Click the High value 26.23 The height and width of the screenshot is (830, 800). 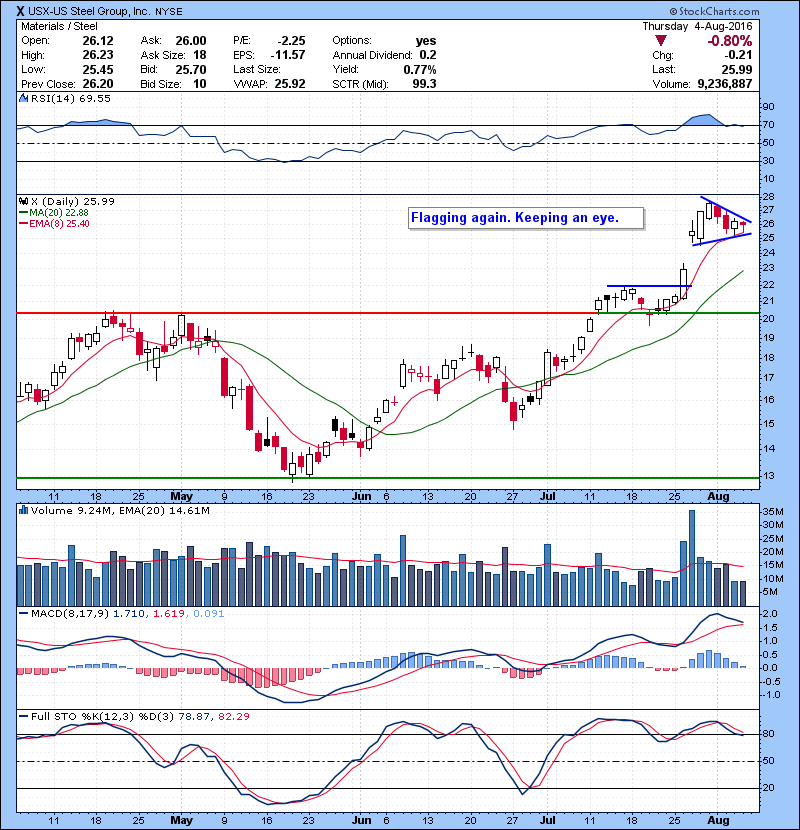97,55
